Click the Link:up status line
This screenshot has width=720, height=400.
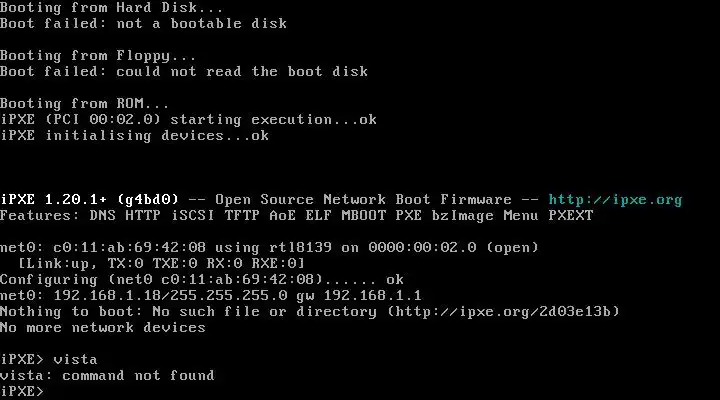(161, 264)
